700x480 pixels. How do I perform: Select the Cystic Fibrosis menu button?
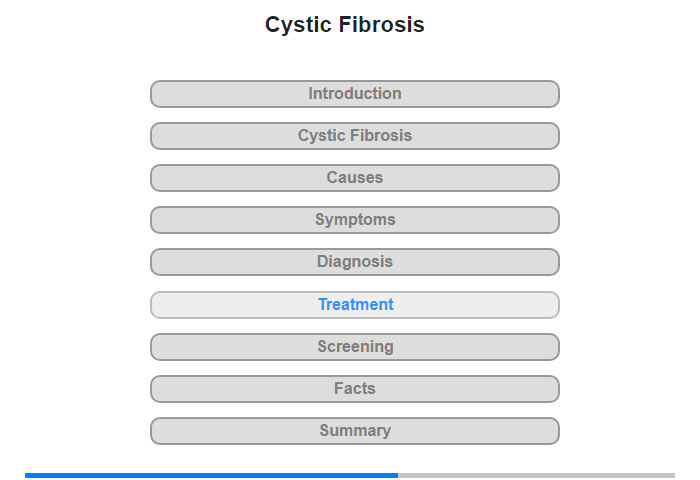pos(355,136)
